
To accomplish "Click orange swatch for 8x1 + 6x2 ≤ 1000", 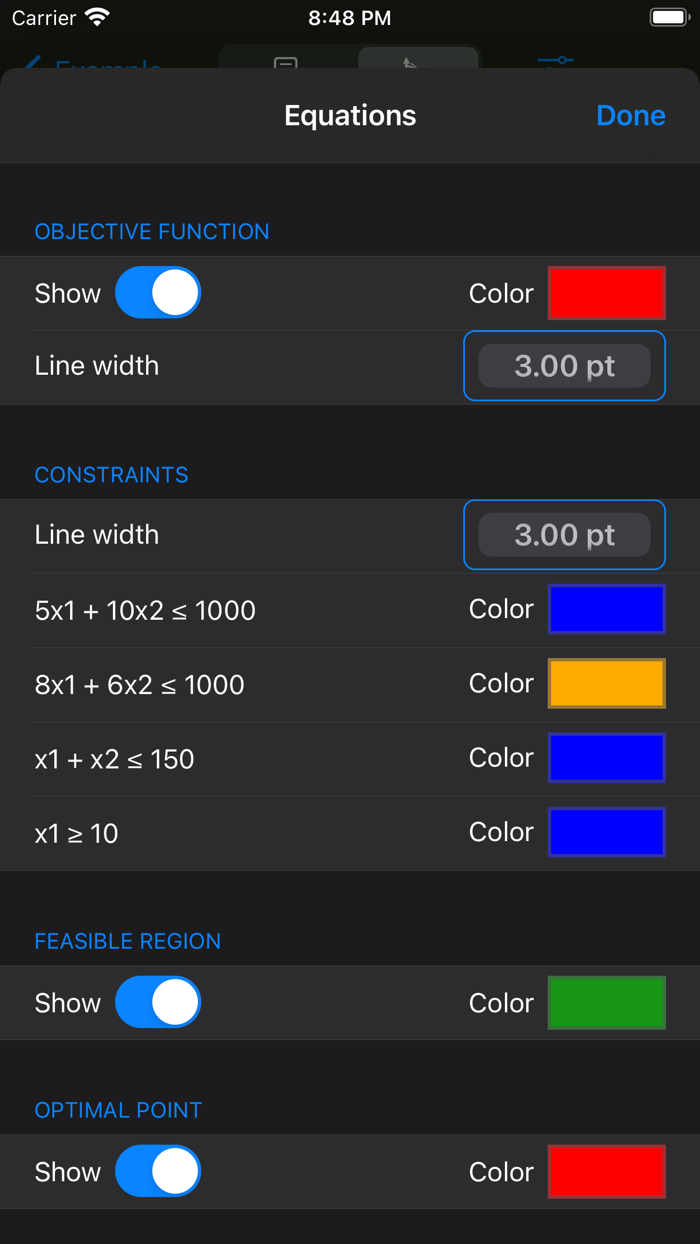I will 606,684.
